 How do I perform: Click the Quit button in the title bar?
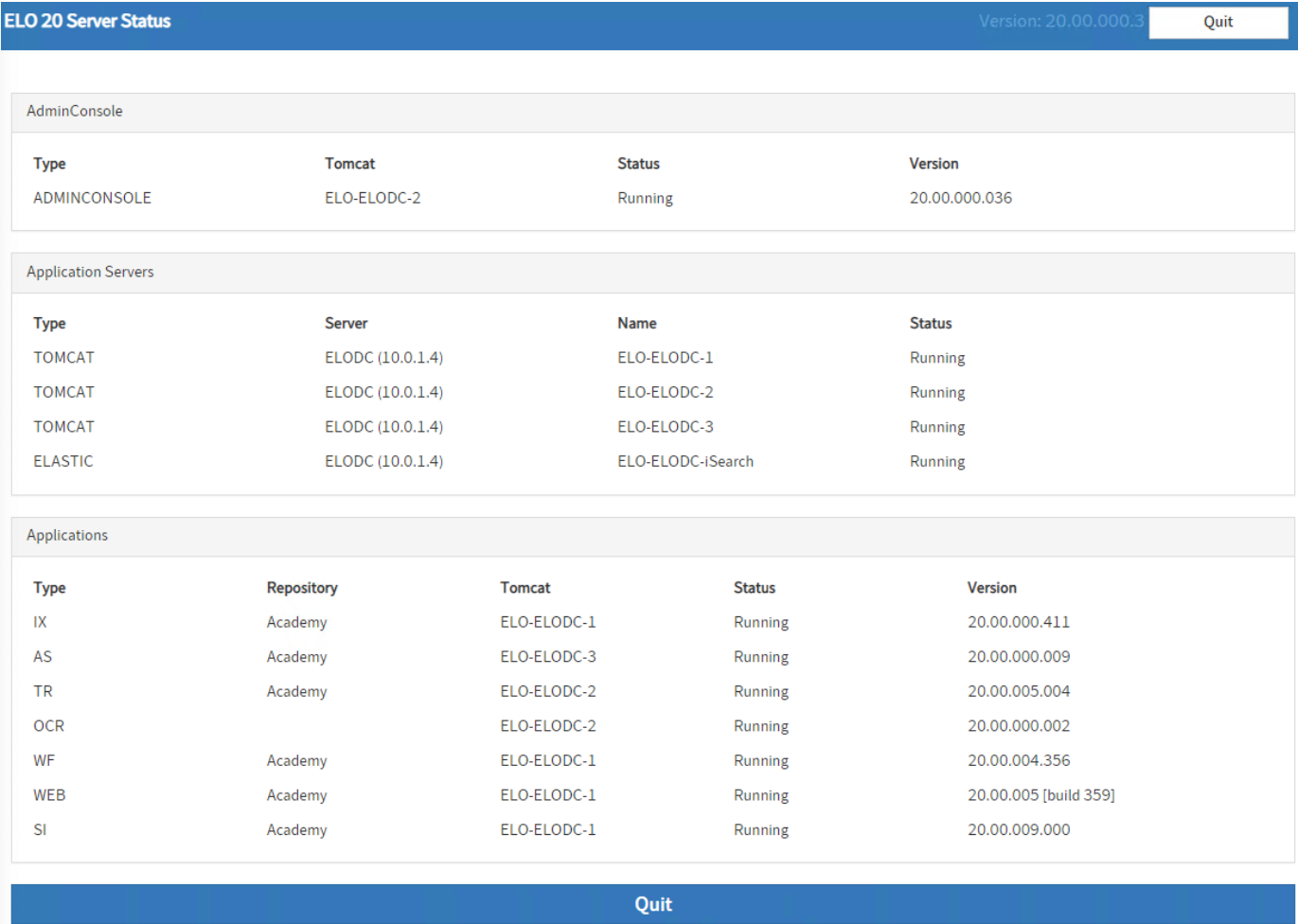[1218, 22]
